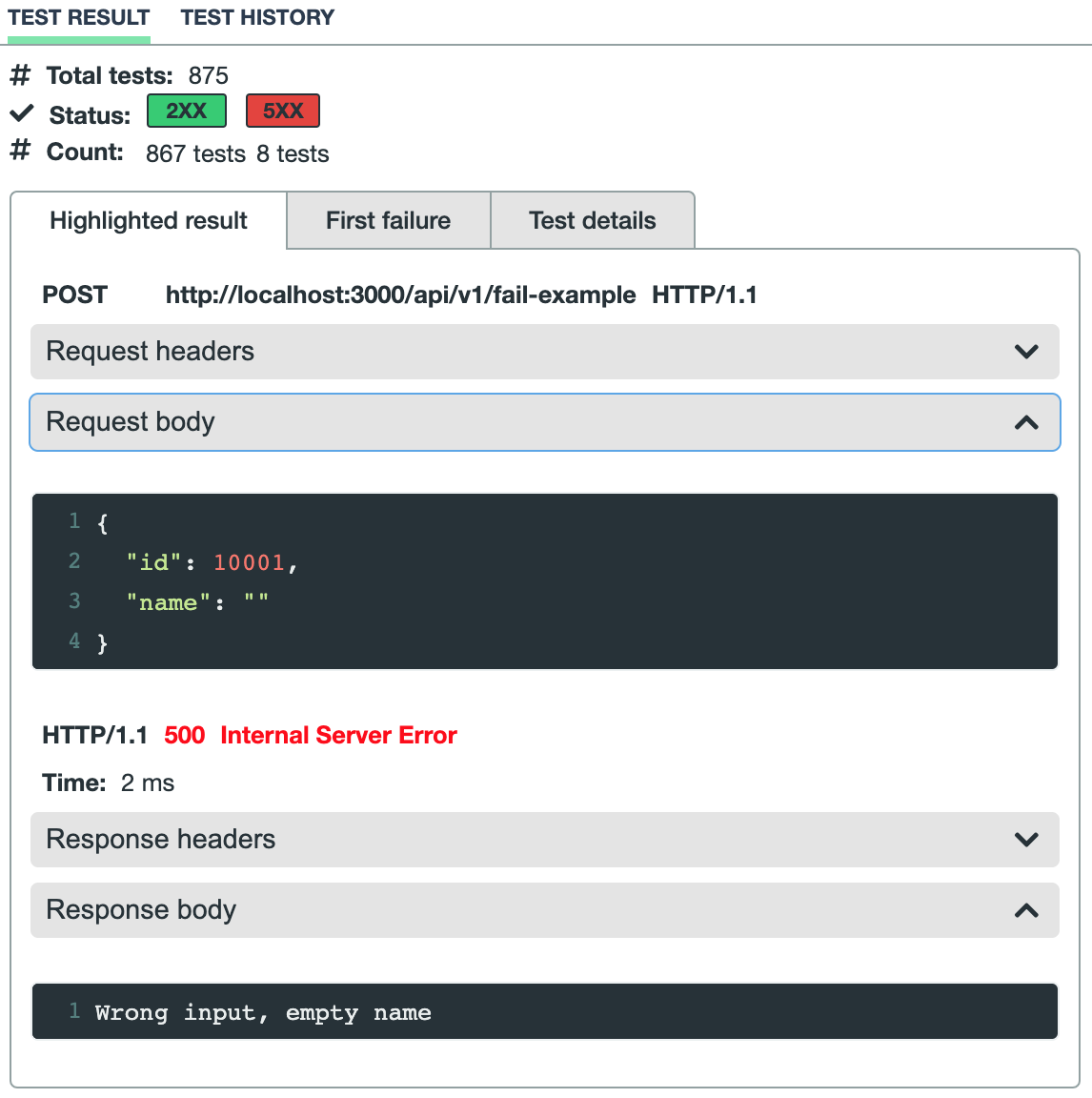
Task: Open the First failure tab
Action: [x=388, y=220]
